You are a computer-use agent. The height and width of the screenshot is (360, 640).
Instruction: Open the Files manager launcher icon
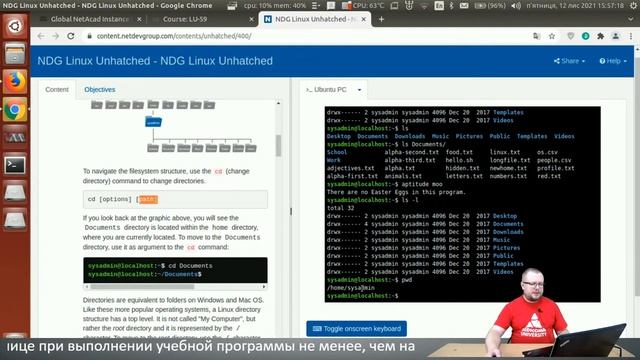click(15, 54)
